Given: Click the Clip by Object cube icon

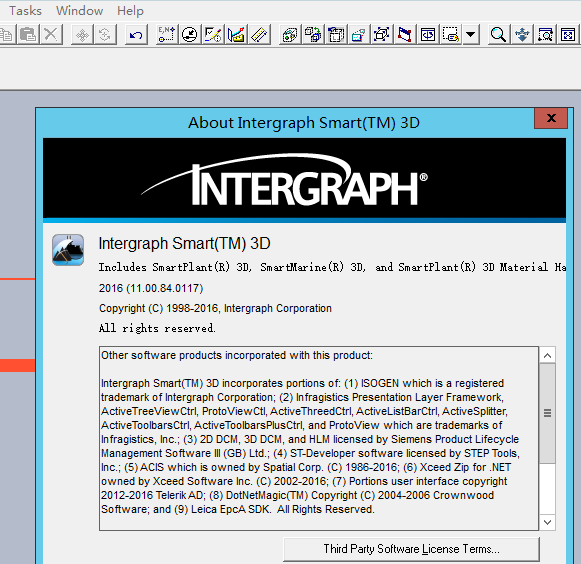Looking at the screenshot, I should 290,35.
